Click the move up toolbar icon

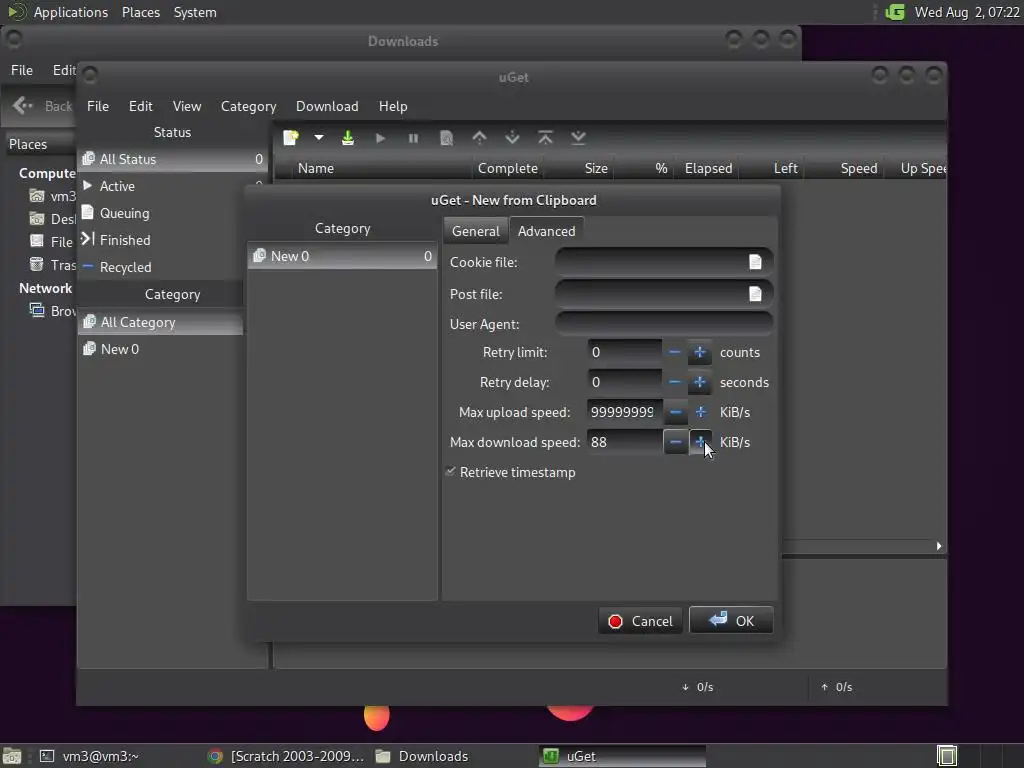(x=479, y=138)
